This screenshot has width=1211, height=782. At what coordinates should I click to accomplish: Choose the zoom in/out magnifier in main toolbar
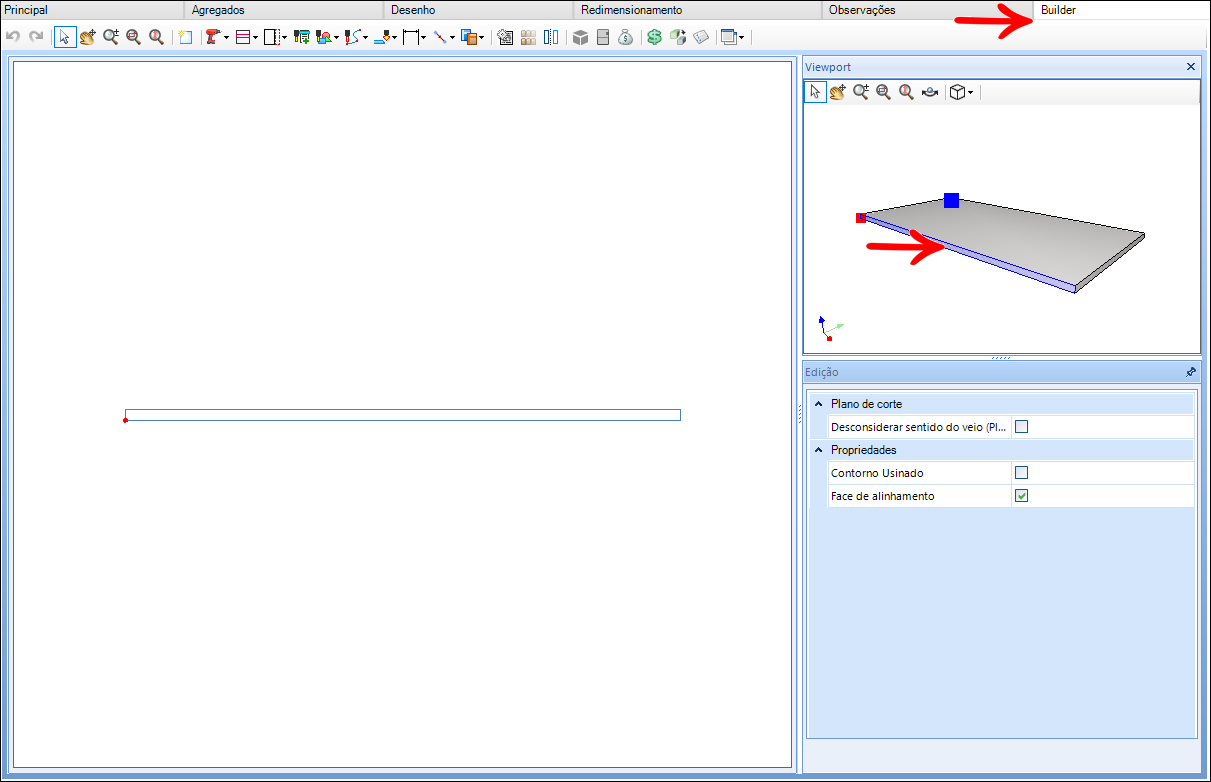coord(111,37)
